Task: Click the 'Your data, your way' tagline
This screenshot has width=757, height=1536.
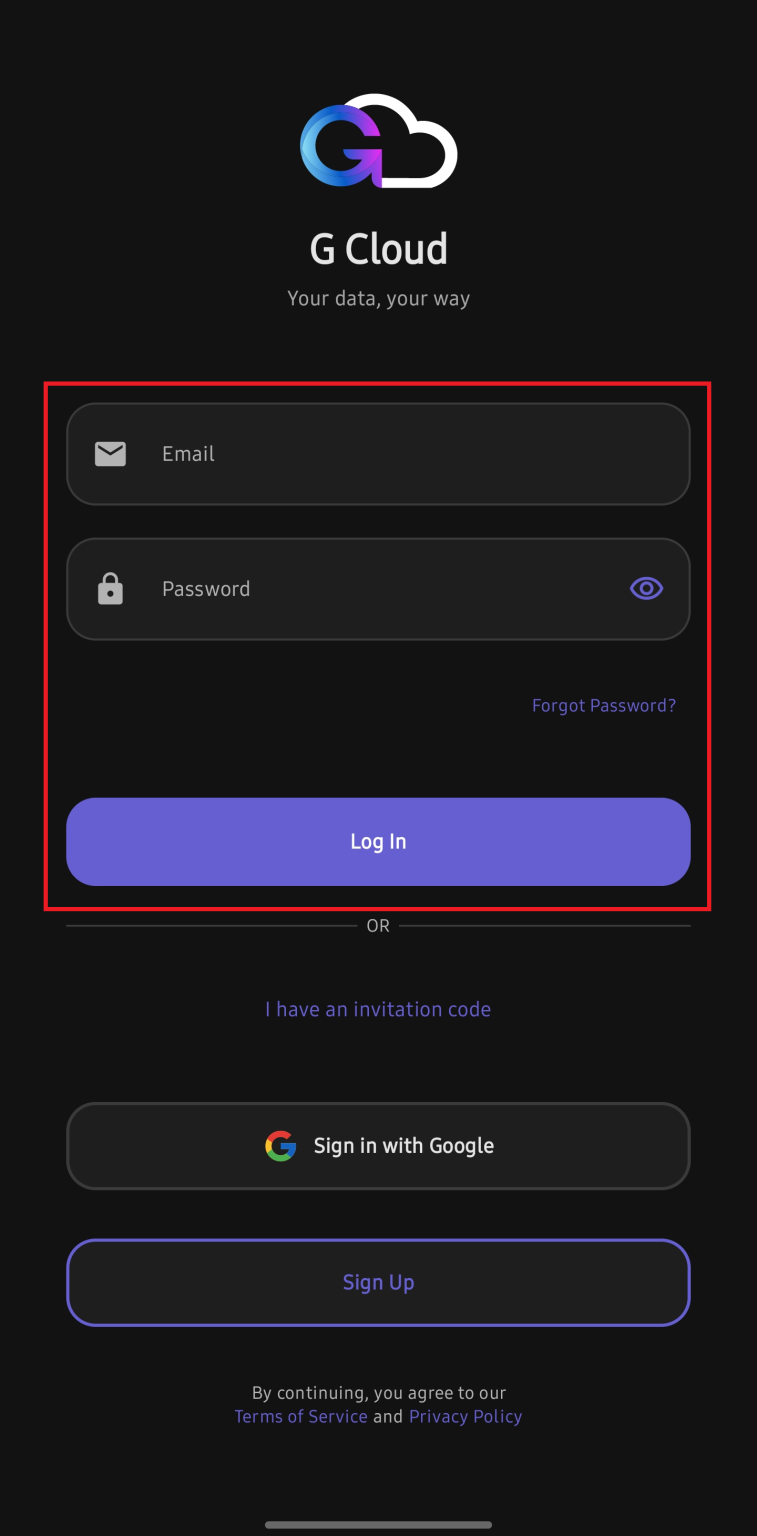Action: 378,298
